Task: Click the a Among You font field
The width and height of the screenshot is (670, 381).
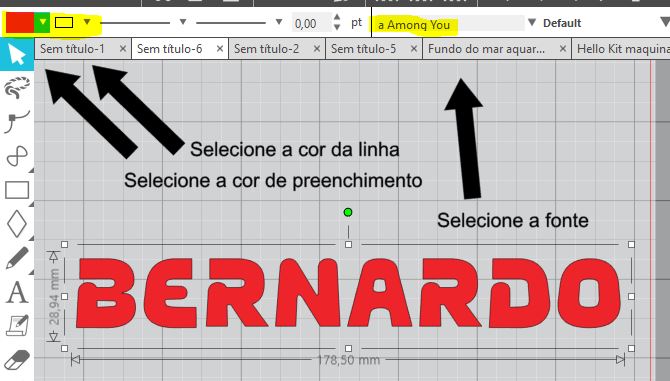Action: tap(448, 24)
